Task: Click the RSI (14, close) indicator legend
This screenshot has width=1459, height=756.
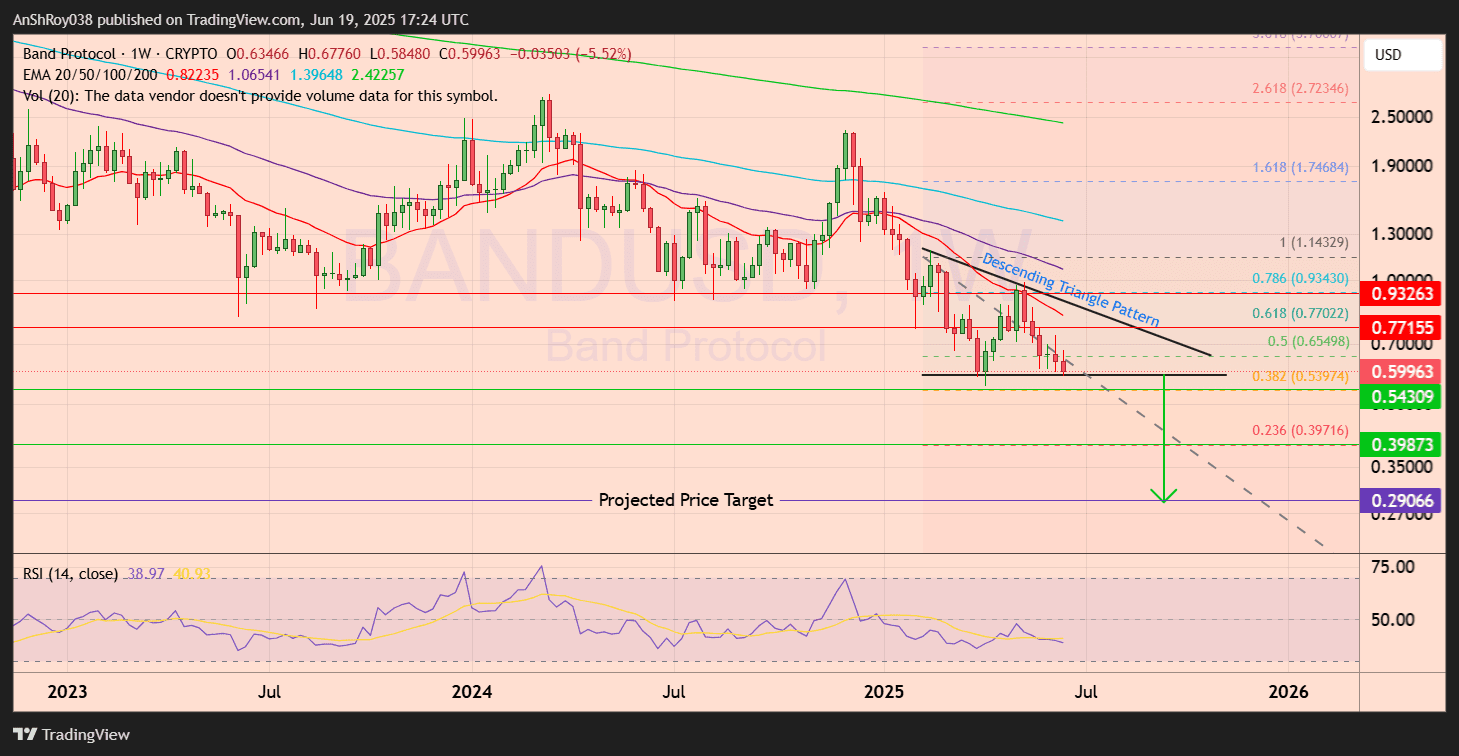Action: [71, 572]
